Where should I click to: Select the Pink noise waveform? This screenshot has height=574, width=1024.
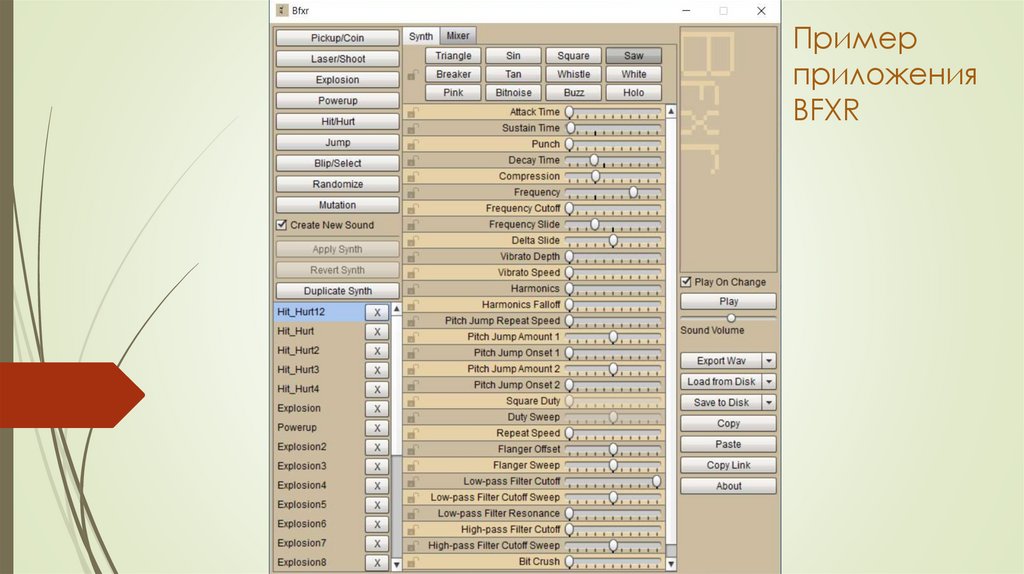coord(453,93)
